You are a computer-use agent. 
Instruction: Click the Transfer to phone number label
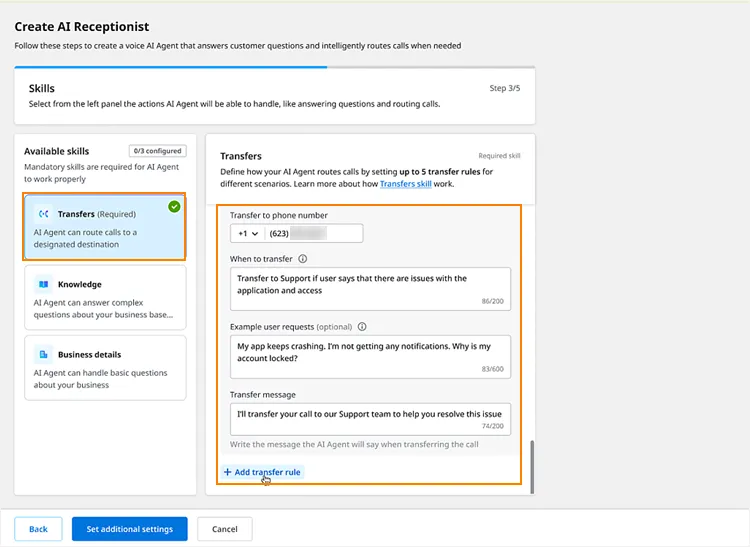[279, 215]
